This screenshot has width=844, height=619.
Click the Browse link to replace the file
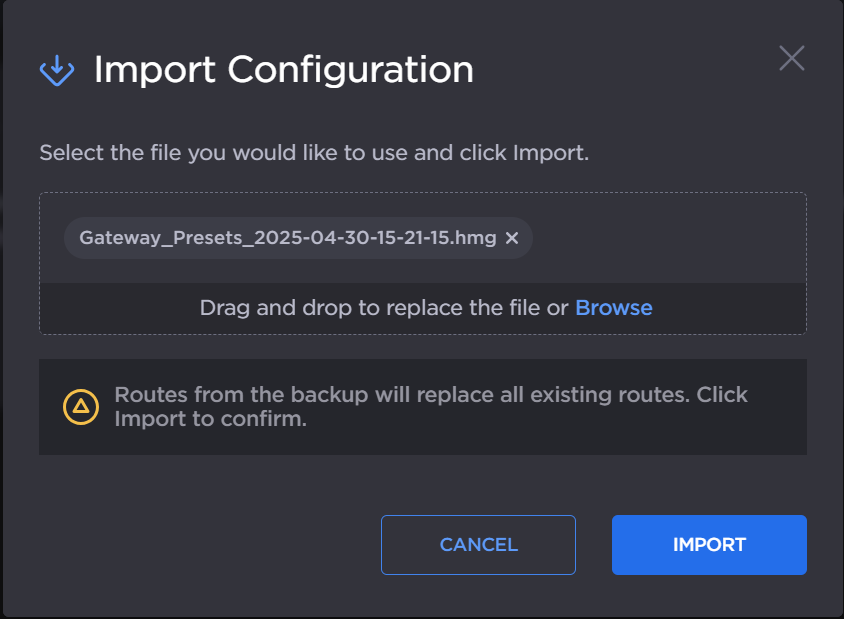[613, 307]
